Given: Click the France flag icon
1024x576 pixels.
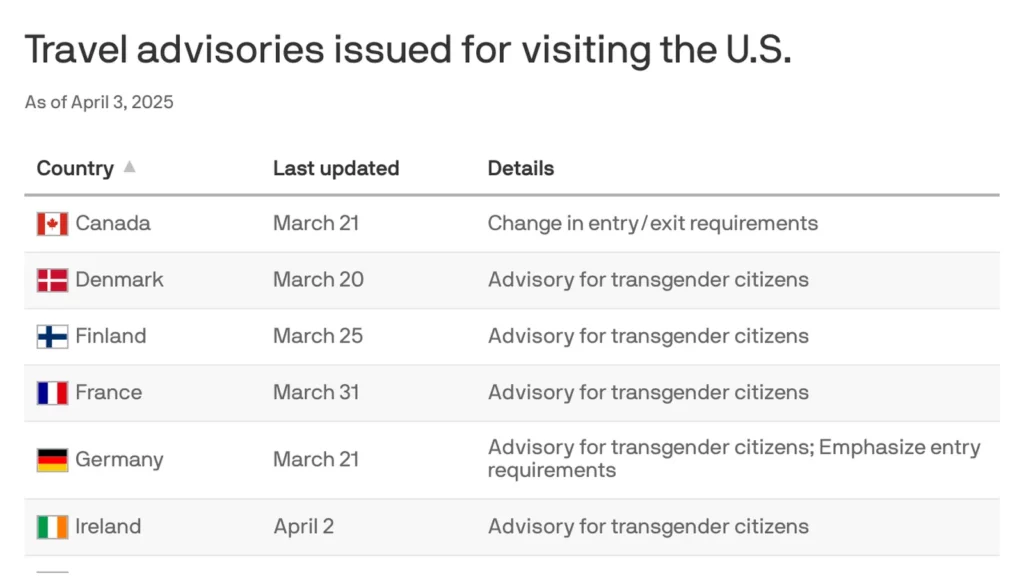Looking at the screenshot, I should tap(52, 393).
